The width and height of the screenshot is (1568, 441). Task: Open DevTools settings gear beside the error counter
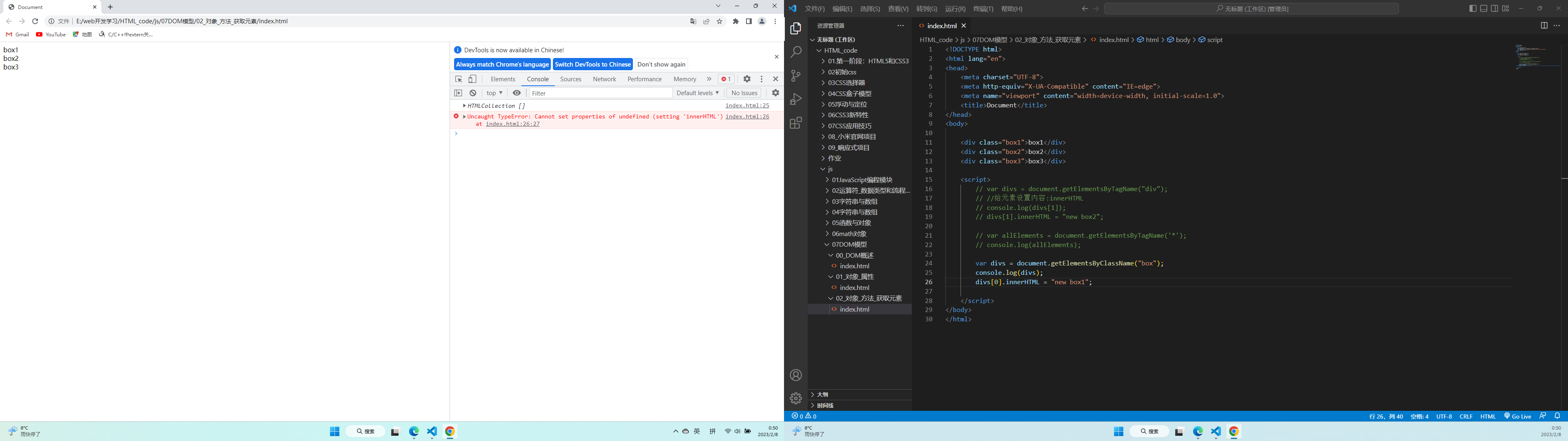(x=747, y=79)
